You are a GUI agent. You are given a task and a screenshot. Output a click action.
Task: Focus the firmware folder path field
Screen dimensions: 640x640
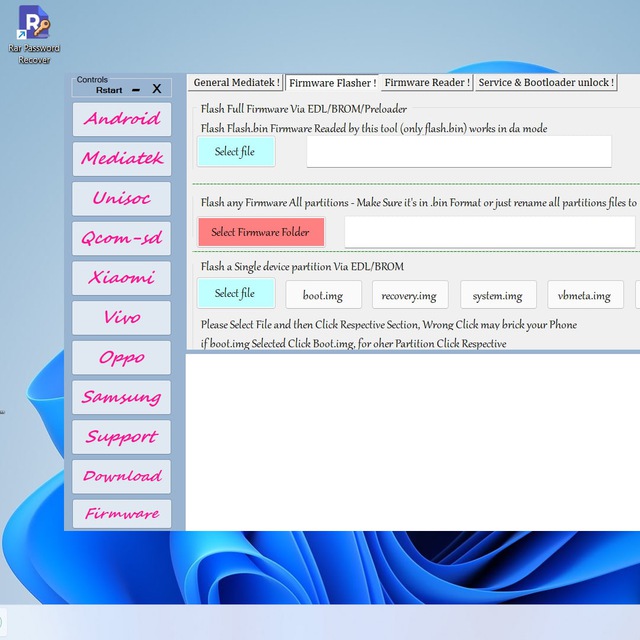click(x=489, y=232)
